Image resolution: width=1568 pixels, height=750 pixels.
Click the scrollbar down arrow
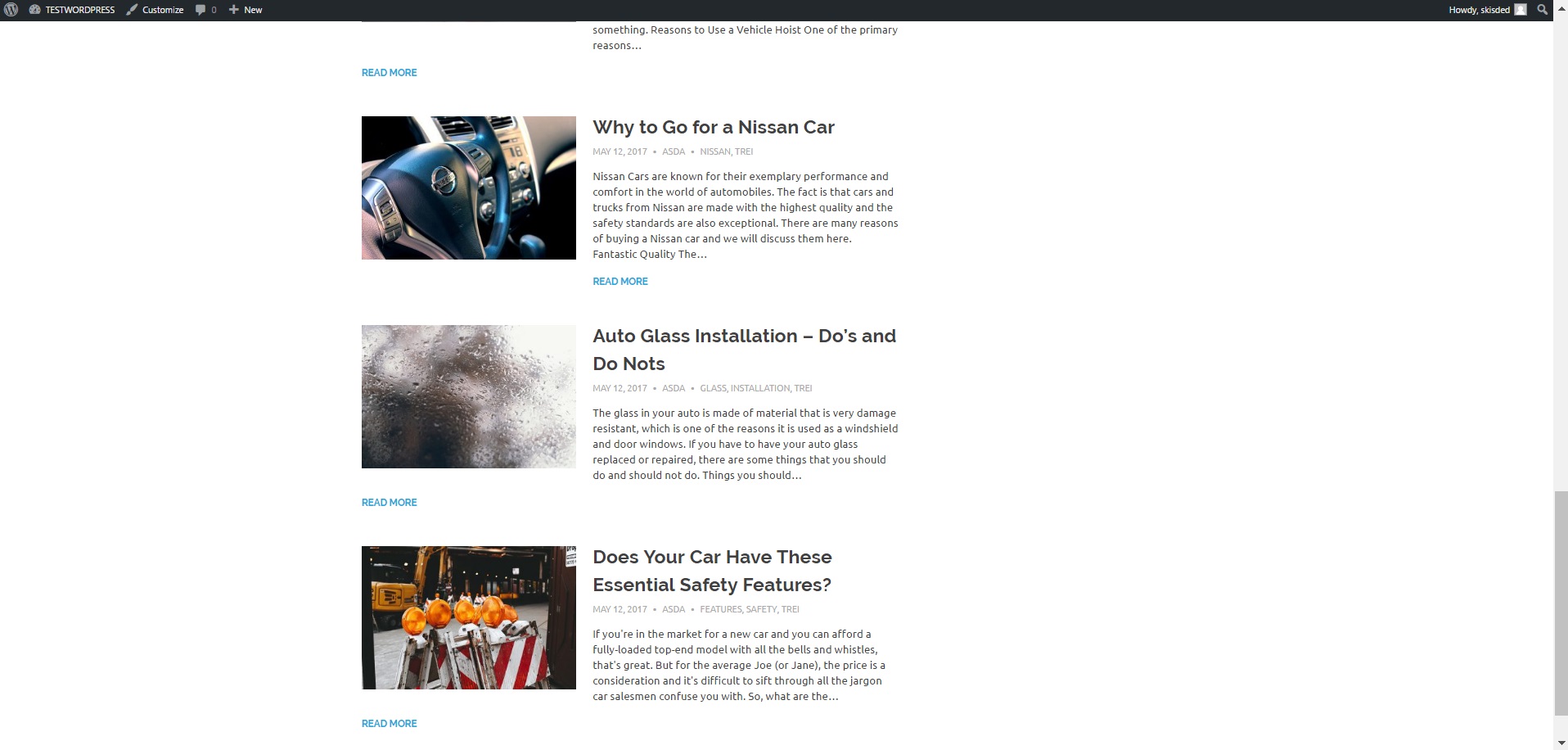1561,743
